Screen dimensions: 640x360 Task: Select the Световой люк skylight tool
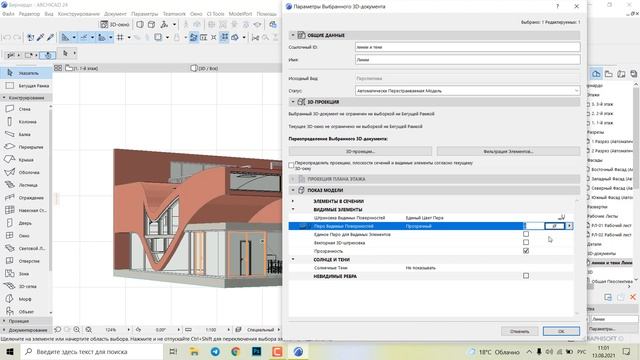pos(24,248)
